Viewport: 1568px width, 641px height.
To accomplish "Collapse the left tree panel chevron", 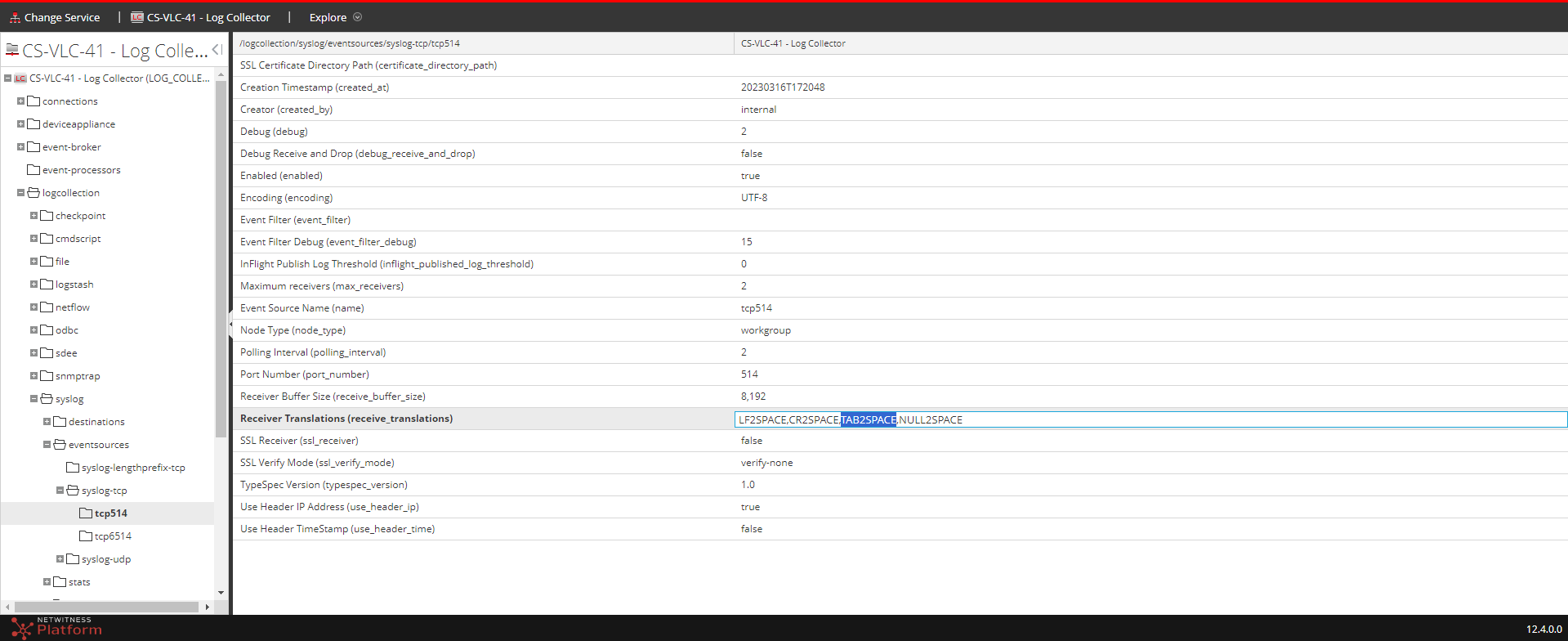I will (217, 50).
